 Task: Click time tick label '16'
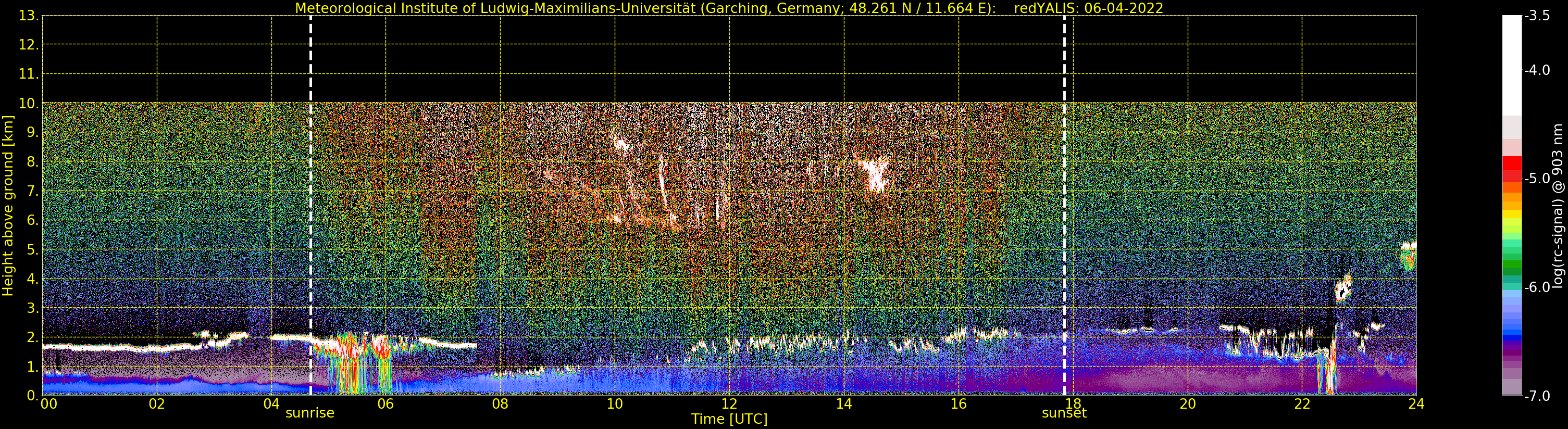[x=959, y=403]
